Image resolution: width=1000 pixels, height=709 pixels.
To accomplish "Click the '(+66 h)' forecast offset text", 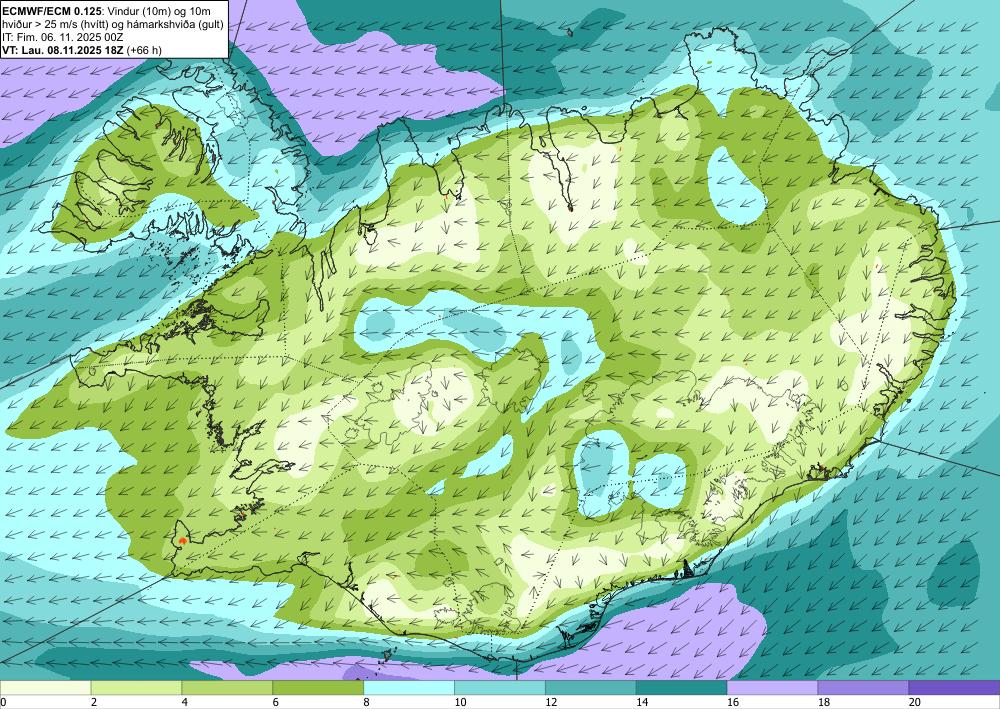I will [143, 50].
